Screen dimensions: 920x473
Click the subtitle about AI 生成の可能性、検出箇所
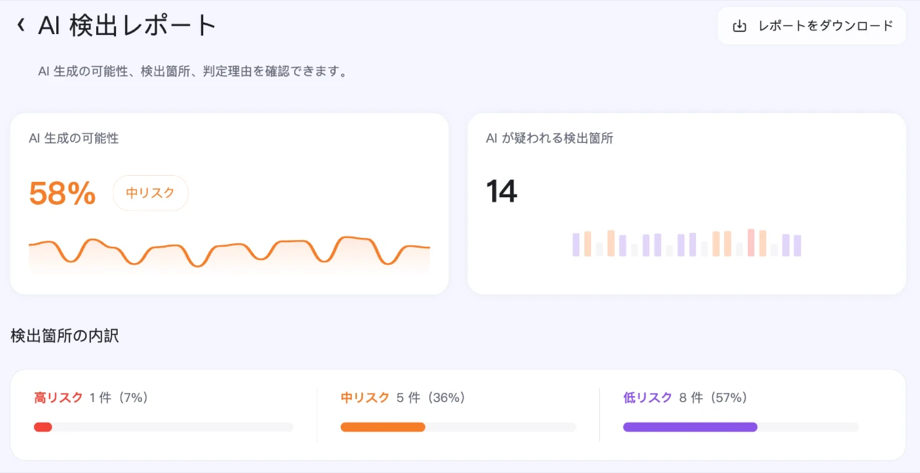pyautogui.click(x=194, y=73)
